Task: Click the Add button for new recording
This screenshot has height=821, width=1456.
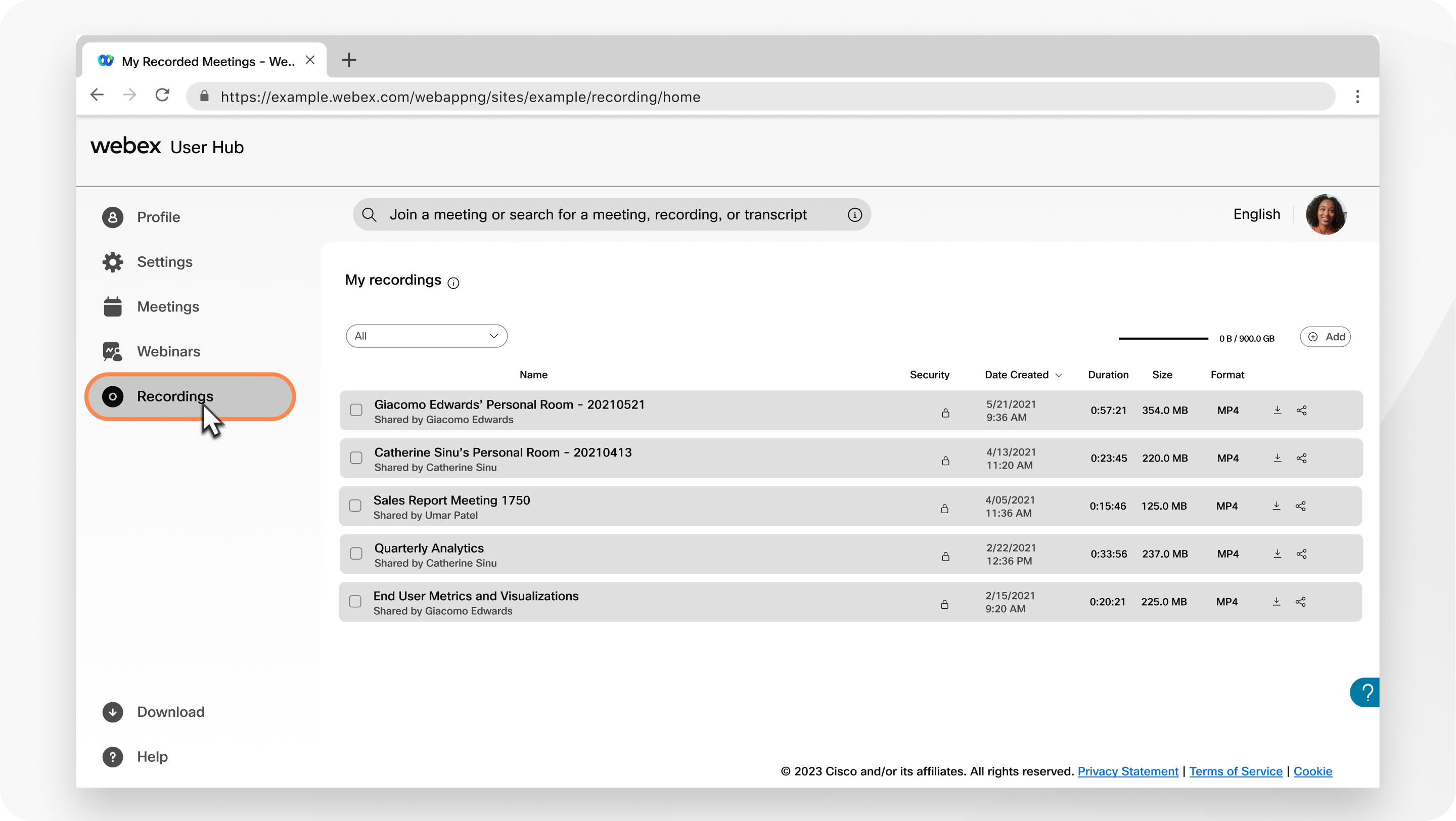Action: pyautogui.click(x=1326, y=337)
